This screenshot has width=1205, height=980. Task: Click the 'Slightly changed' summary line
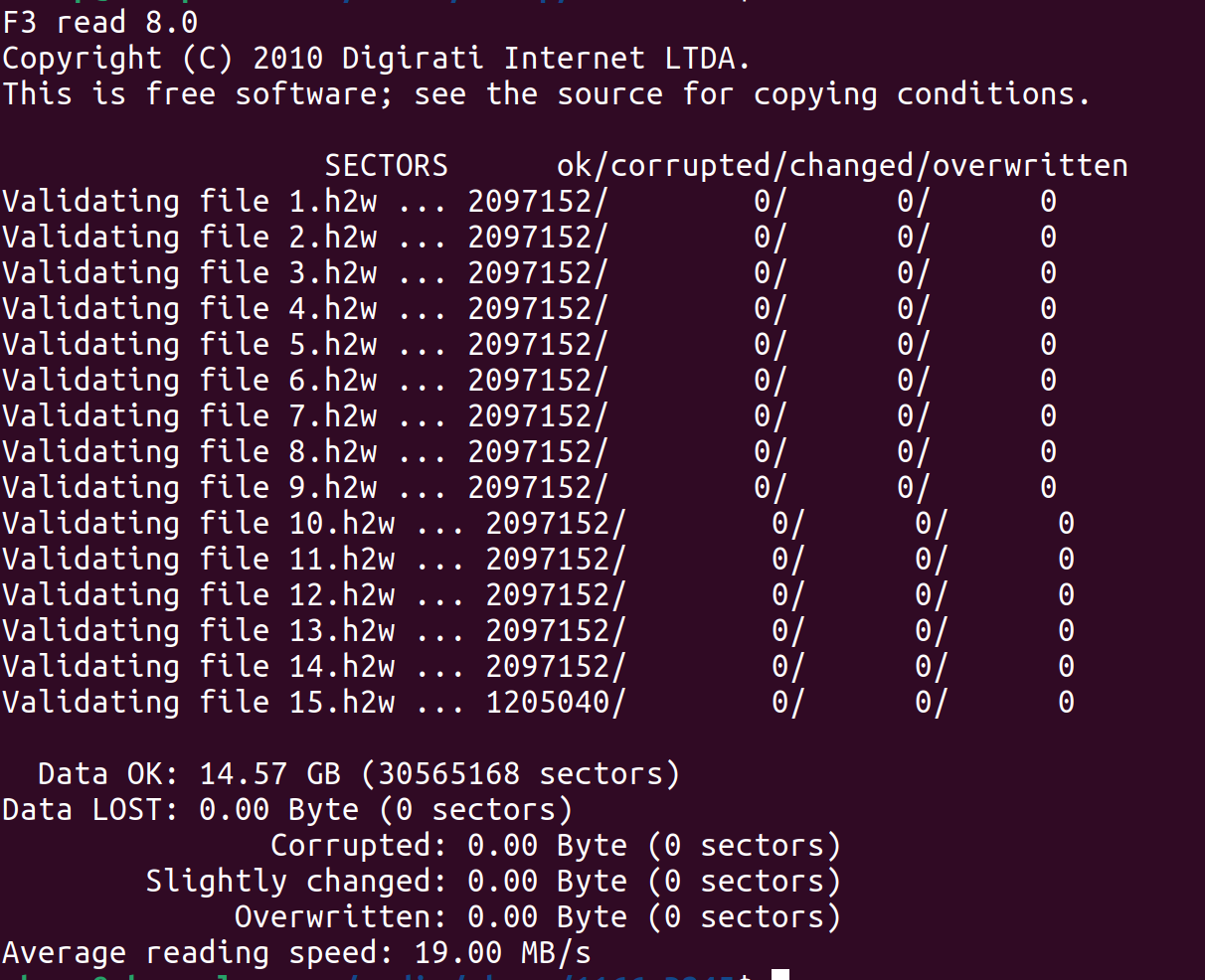tap(493, 882)
